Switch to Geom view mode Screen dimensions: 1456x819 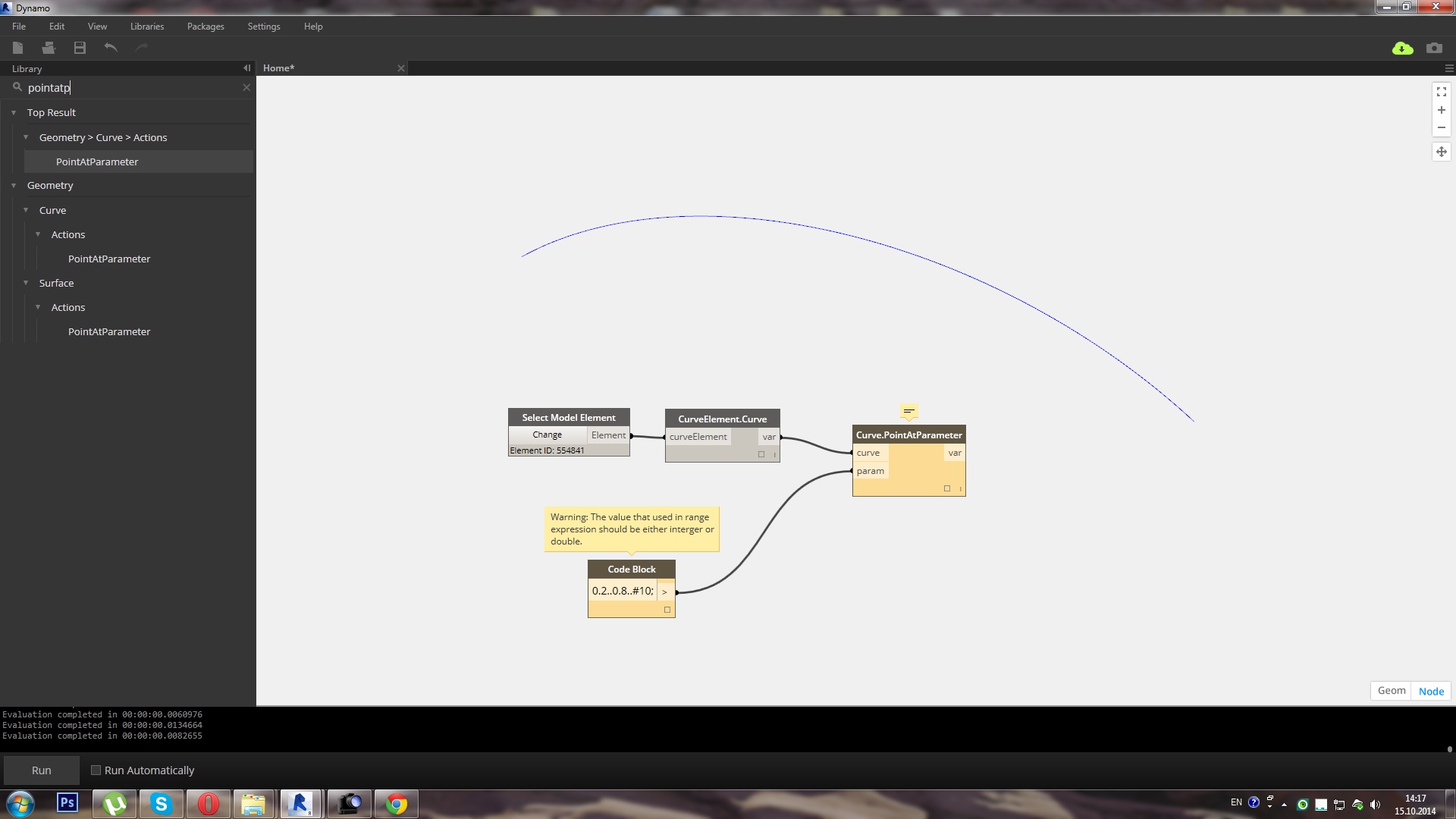tap(1390, 690)
